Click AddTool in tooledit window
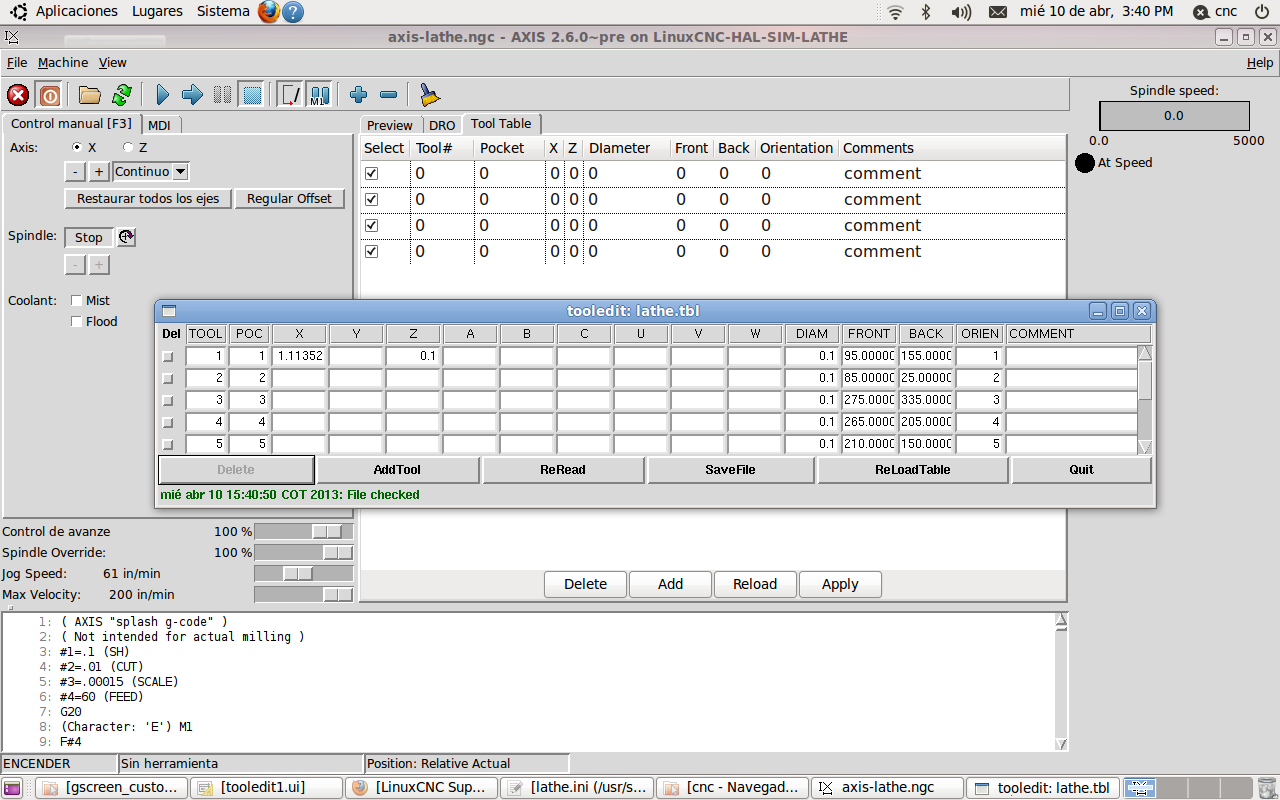The height and width of the screenshot is (800, 1280). [397, 469]
